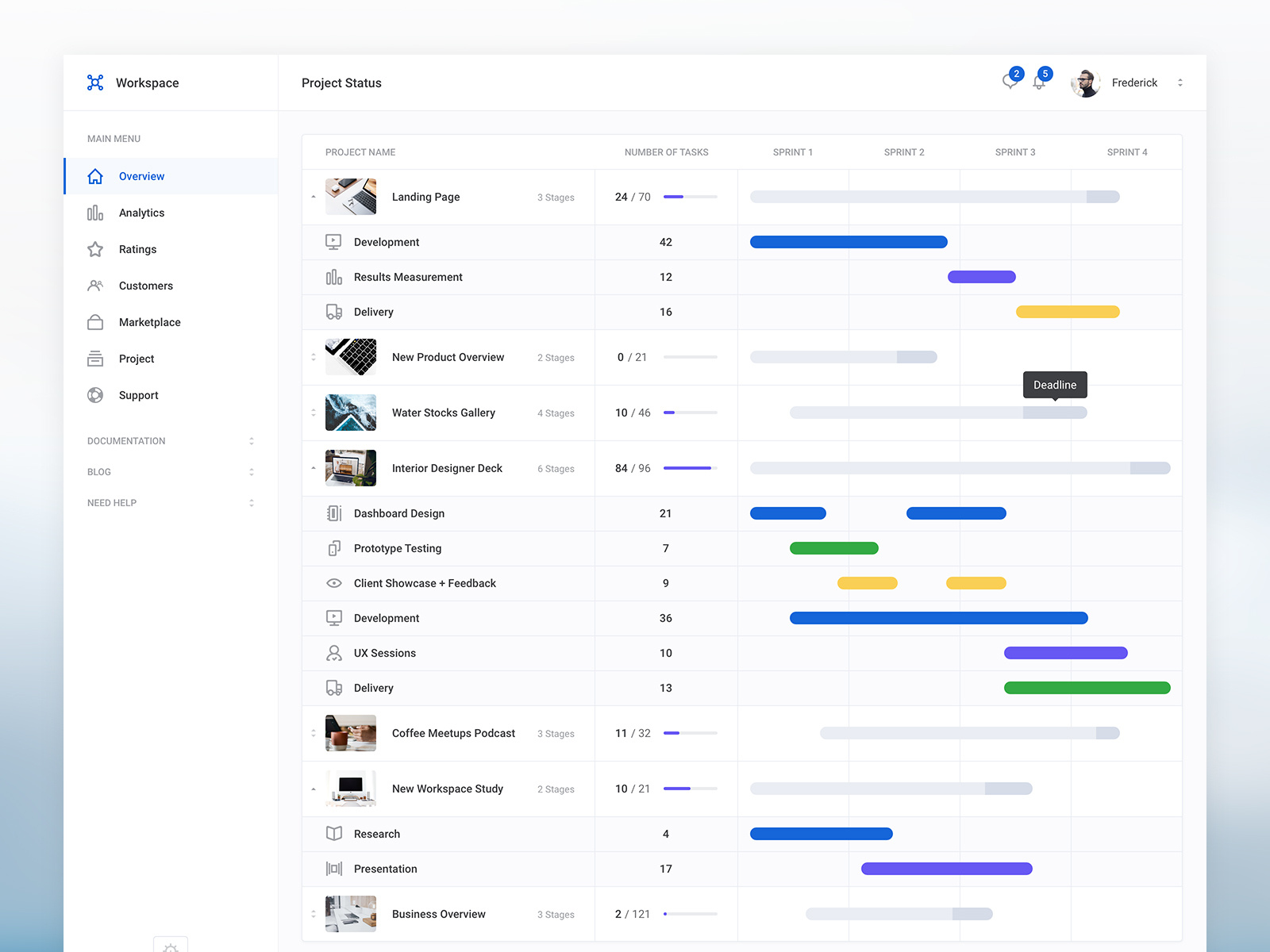The height and width of the screenshot is (952, 1270).
Task: Click the Ratings star icon
Action: (95, 249)
